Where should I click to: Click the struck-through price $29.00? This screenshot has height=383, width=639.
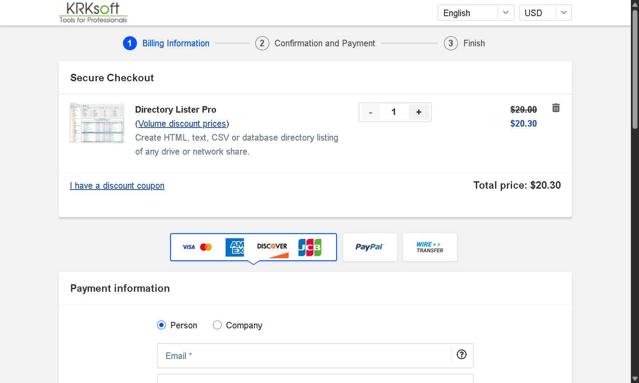pos(524,110)
